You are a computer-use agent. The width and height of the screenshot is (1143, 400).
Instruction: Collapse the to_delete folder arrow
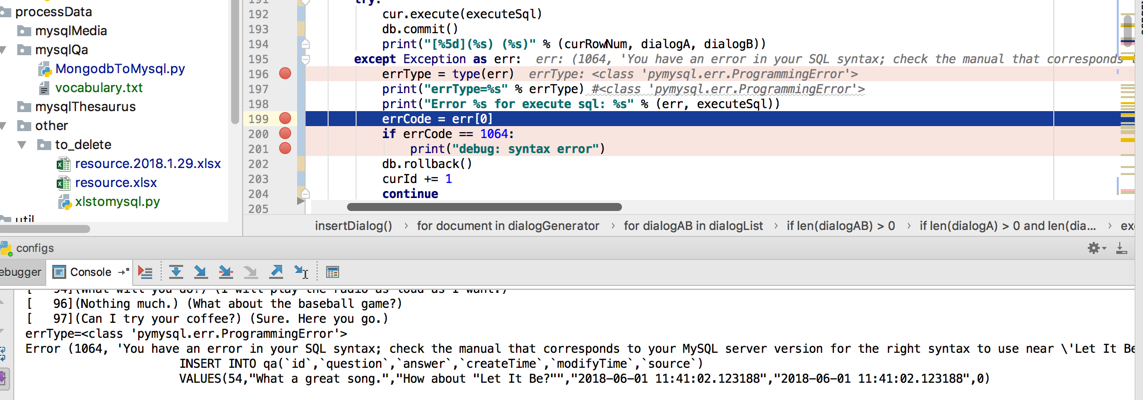[x=21, y=144]
